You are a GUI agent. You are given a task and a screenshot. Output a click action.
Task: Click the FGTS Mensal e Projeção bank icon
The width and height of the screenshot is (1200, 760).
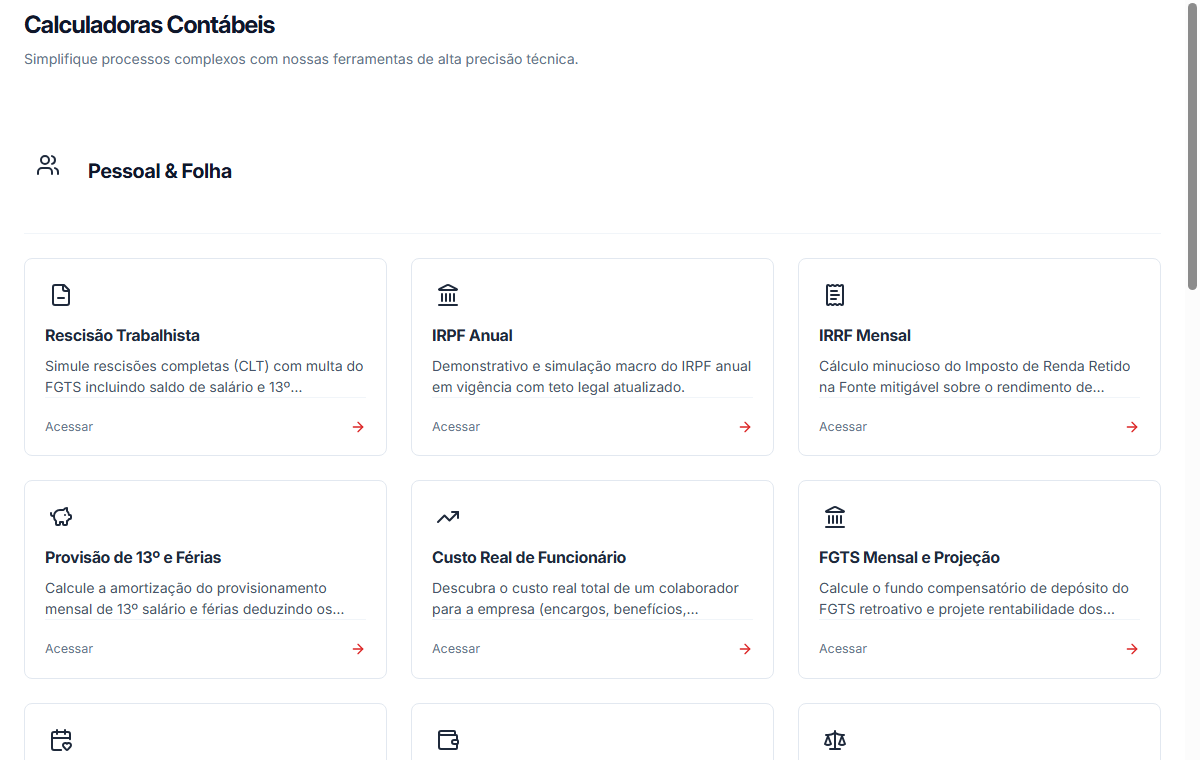tap(835, 517)
